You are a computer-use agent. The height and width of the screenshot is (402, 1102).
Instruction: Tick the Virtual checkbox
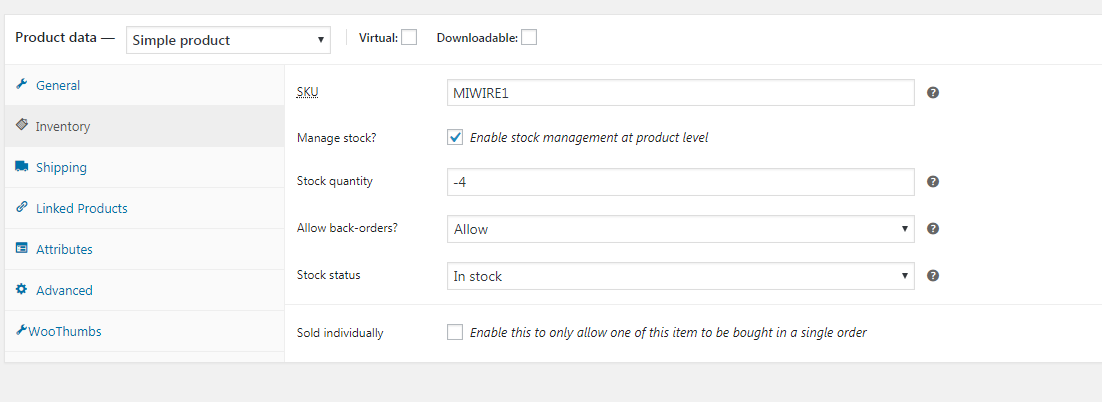coord(409,37)
